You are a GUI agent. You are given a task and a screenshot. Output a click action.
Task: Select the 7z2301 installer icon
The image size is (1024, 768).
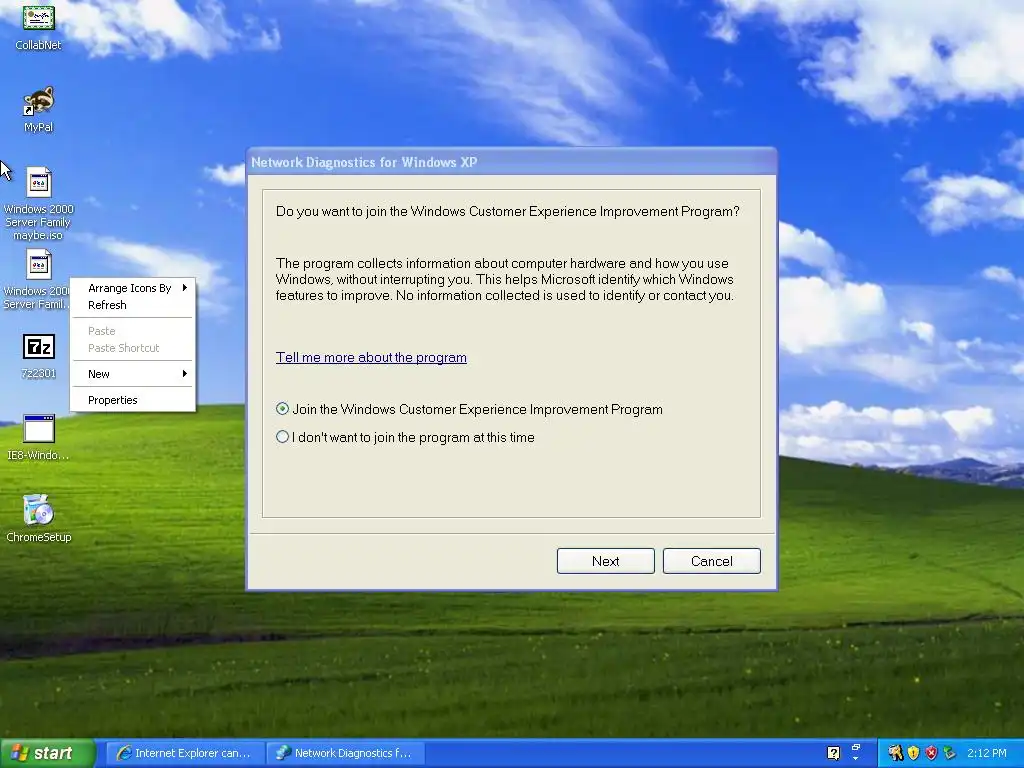[x=39, y=356]
